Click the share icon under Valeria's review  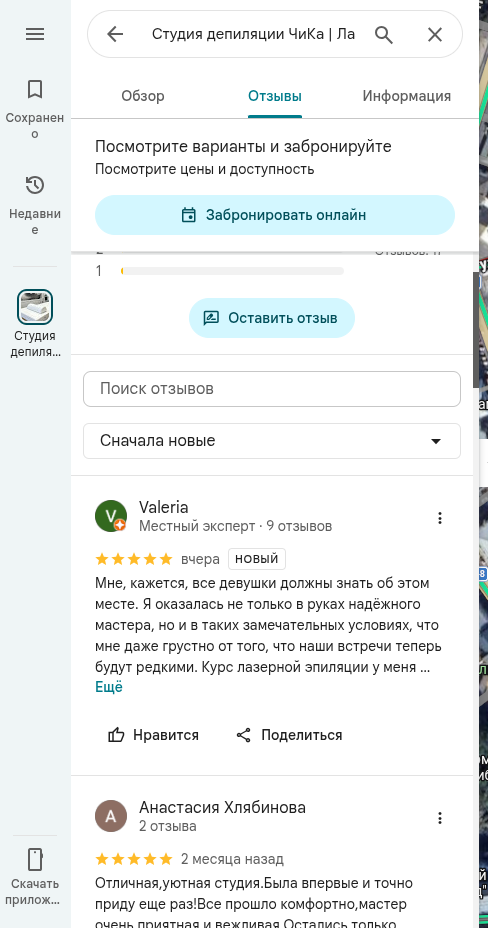244,735
